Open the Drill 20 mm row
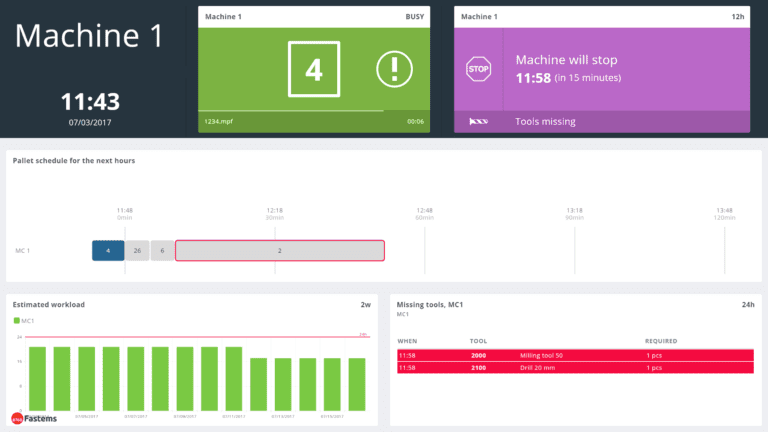 (x=575, y=368)
